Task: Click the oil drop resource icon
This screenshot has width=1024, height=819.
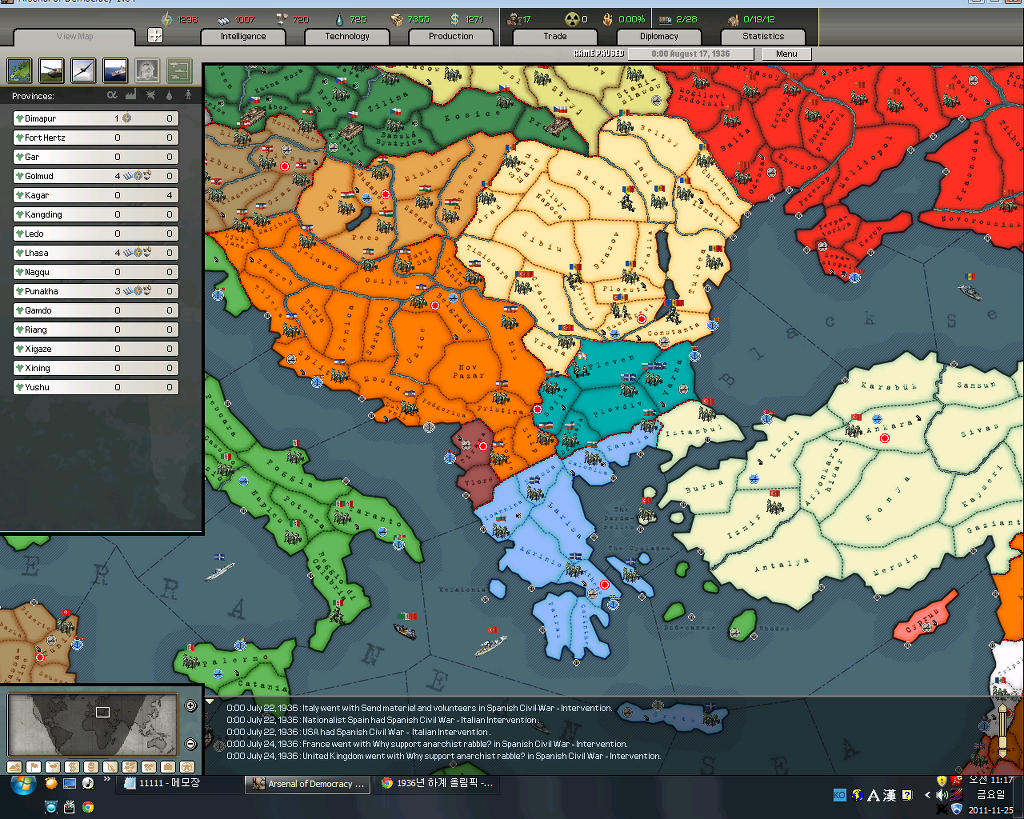Action: (339, 19)
